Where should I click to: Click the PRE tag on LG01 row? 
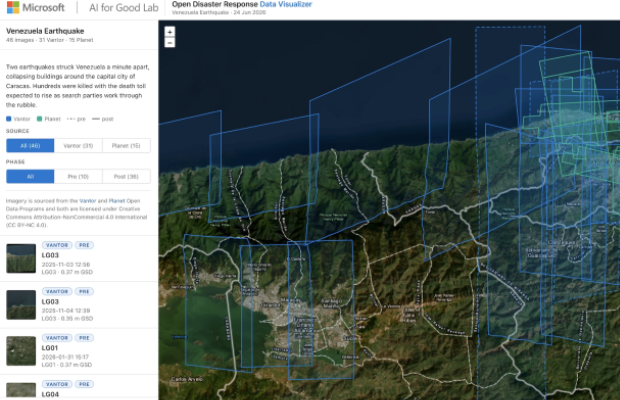tap(84, 338)
